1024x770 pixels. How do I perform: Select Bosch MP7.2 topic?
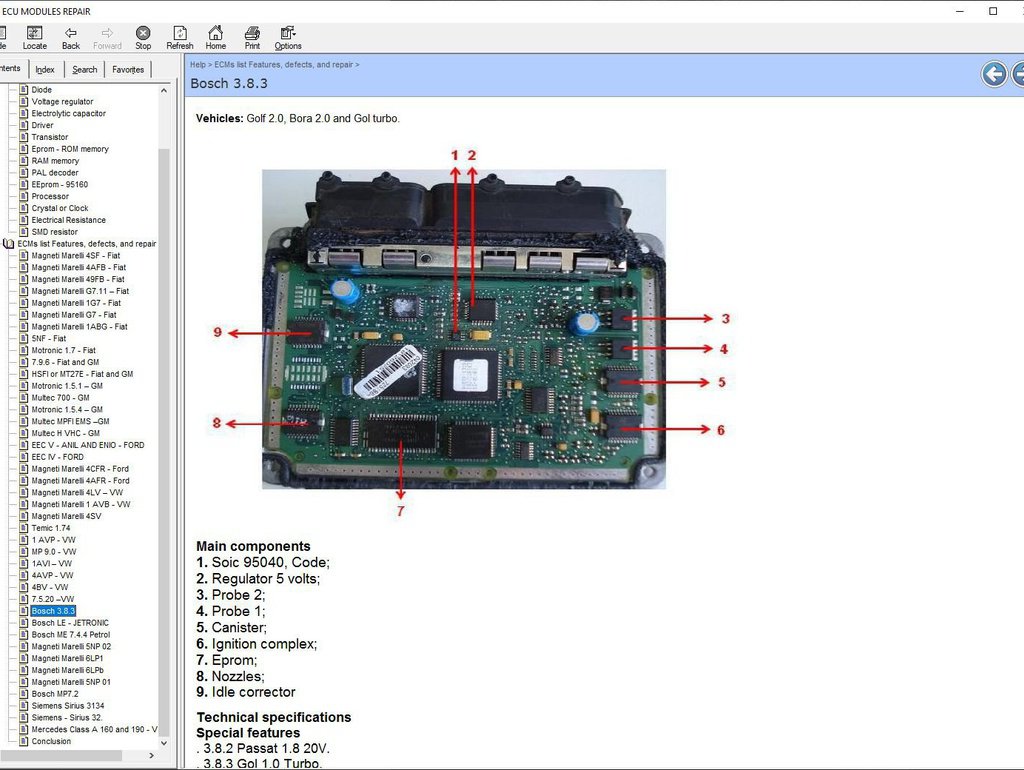(x=55, y=694)
